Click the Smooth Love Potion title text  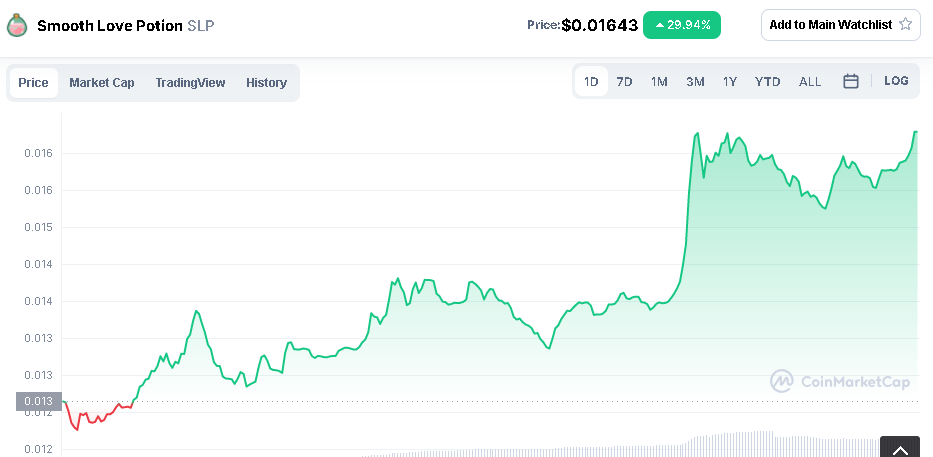(110, 26)
